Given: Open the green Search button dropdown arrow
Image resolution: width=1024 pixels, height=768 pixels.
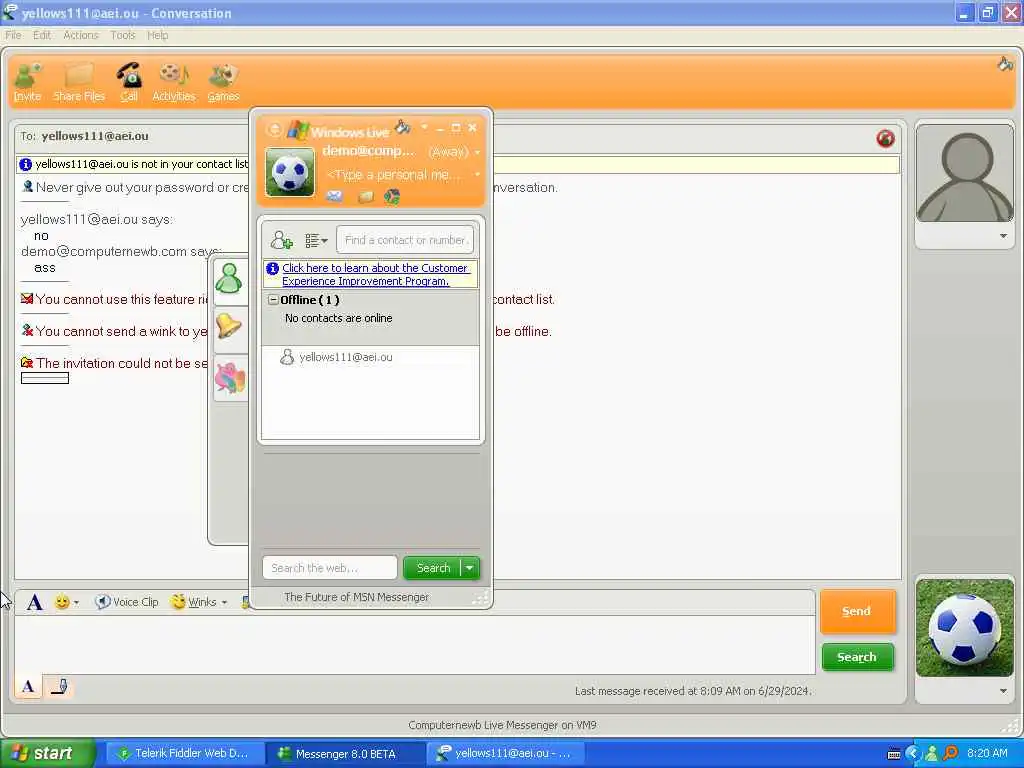Looking at the screenshot, I should (x=470, y=568).
